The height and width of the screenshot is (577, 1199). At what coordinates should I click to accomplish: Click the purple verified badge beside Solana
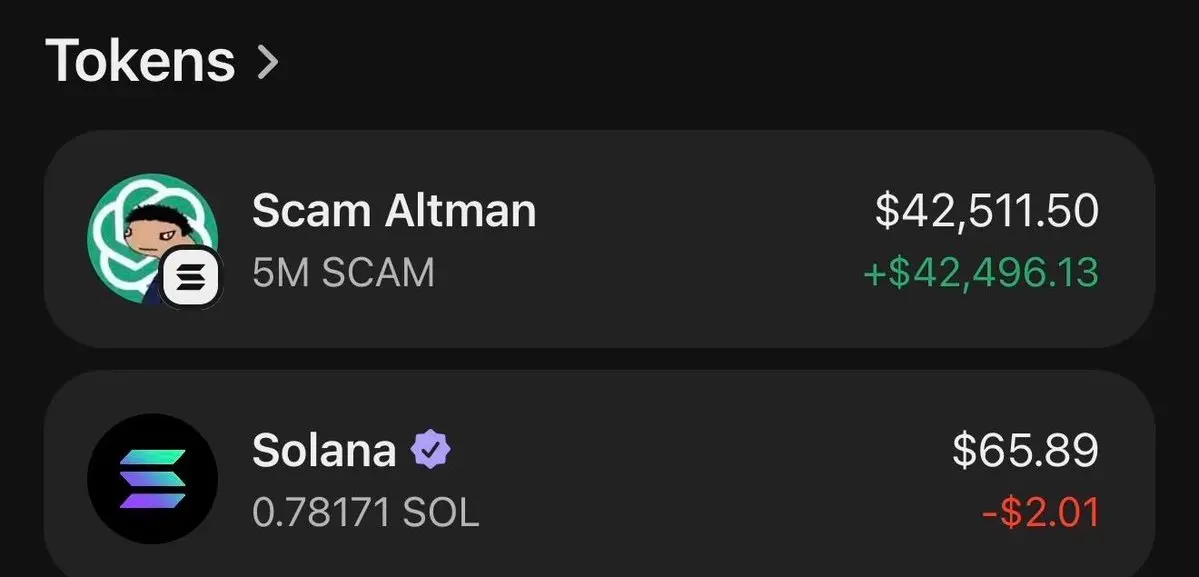click(x=431, y=451)
